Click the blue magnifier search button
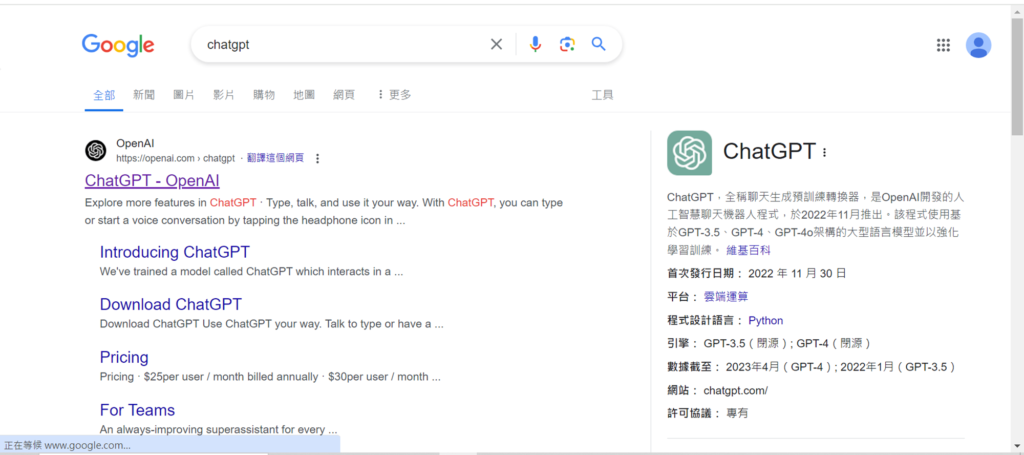The image size is (1024, 455). click(599, 44)
